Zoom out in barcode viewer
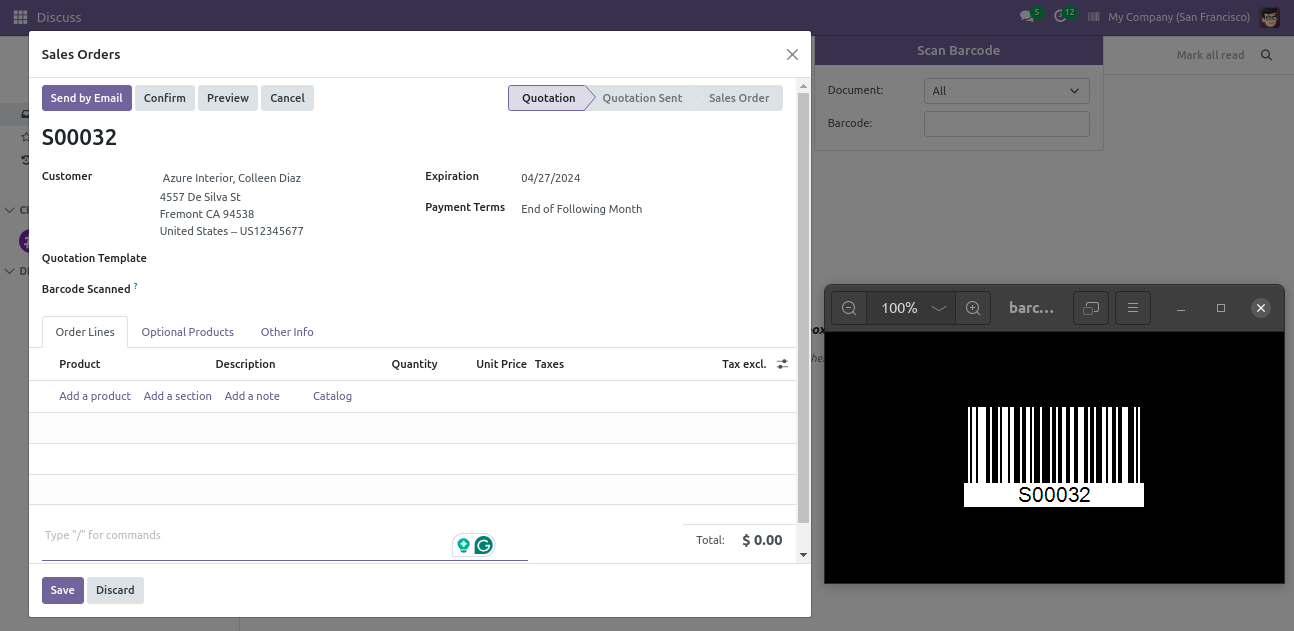 click(849, 308)
